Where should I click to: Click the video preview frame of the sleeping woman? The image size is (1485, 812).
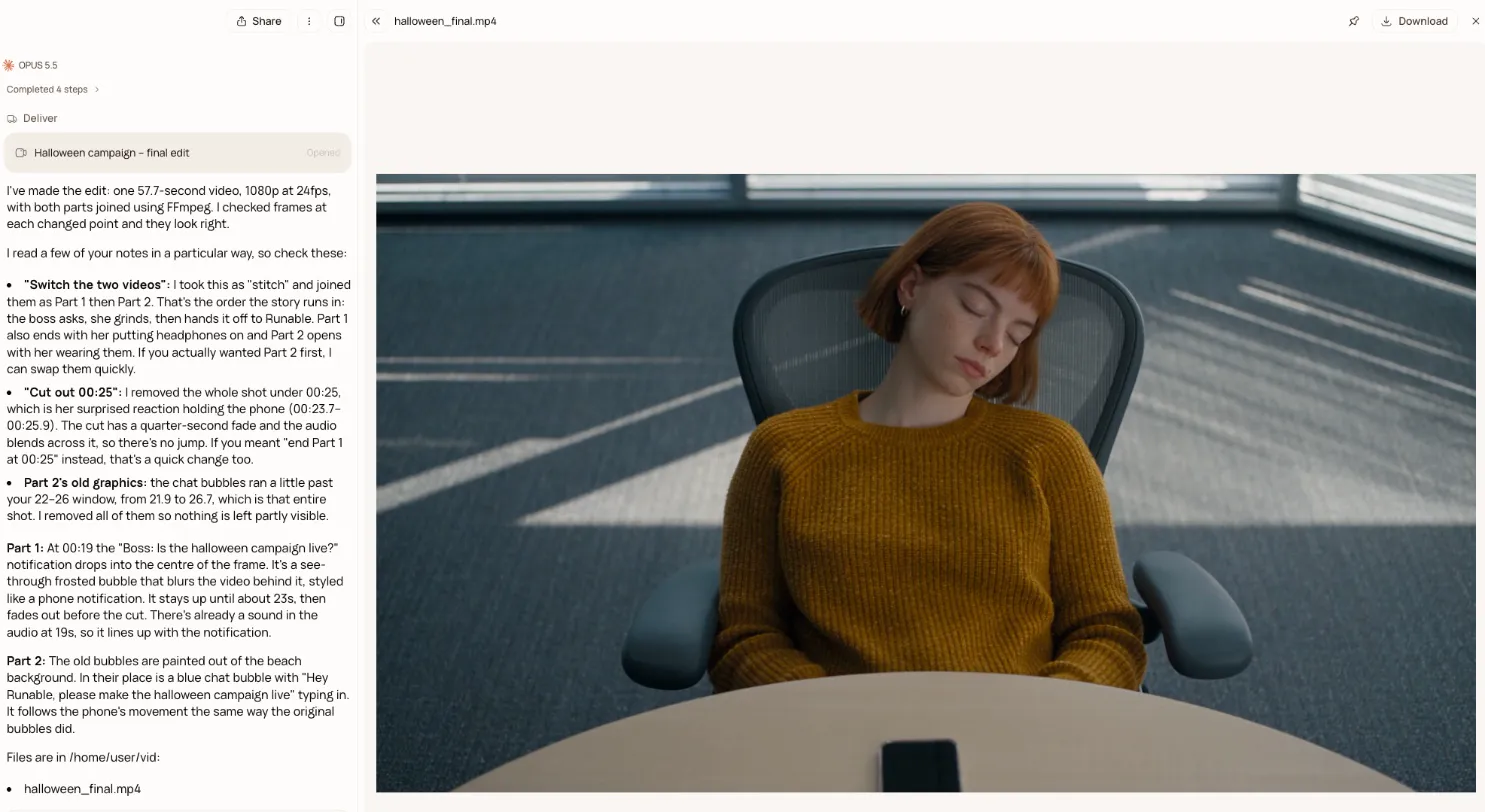click(925, 483)
